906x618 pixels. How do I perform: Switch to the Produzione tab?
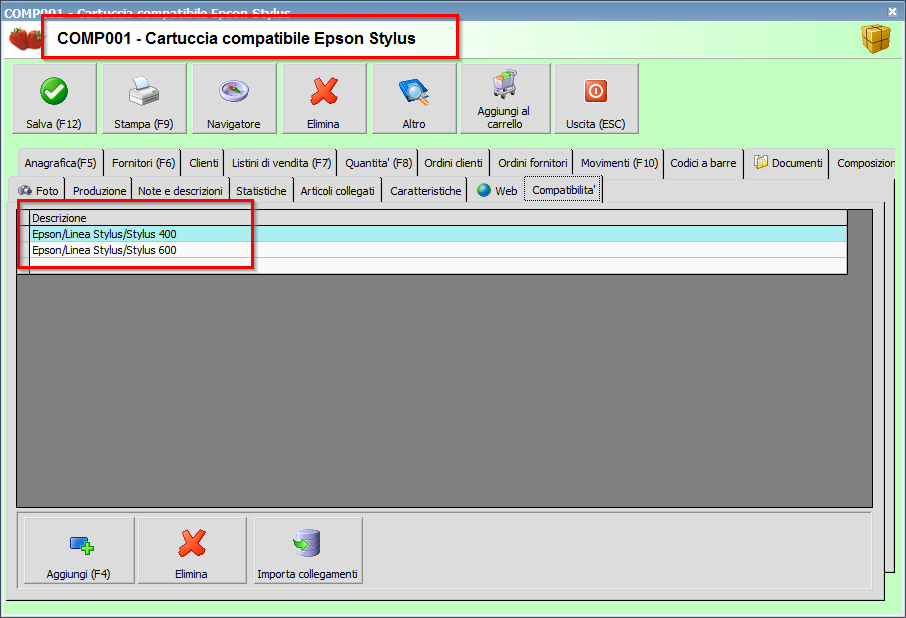pyautogui.click(x=99, y=191)
